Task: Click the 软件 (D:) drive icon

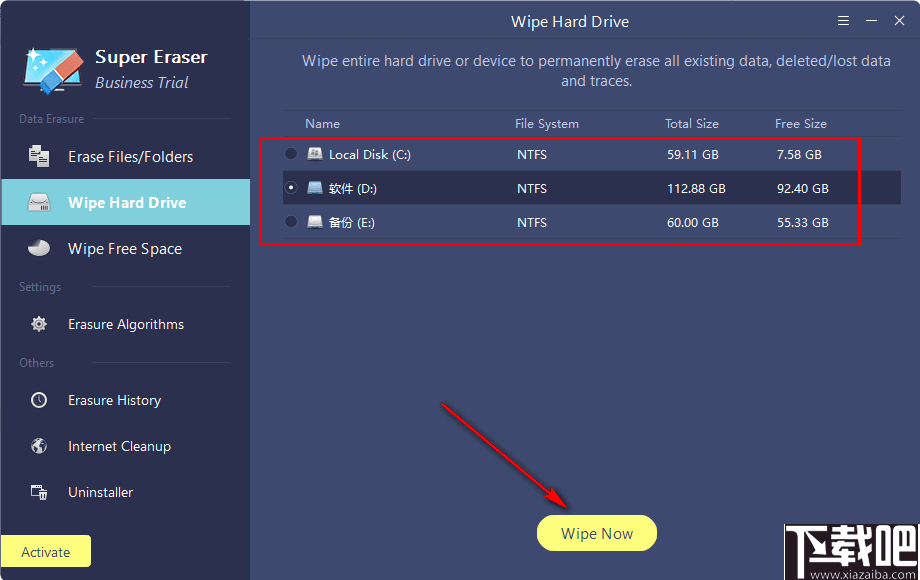Action: pyautogui.click(x=315, y=188)
